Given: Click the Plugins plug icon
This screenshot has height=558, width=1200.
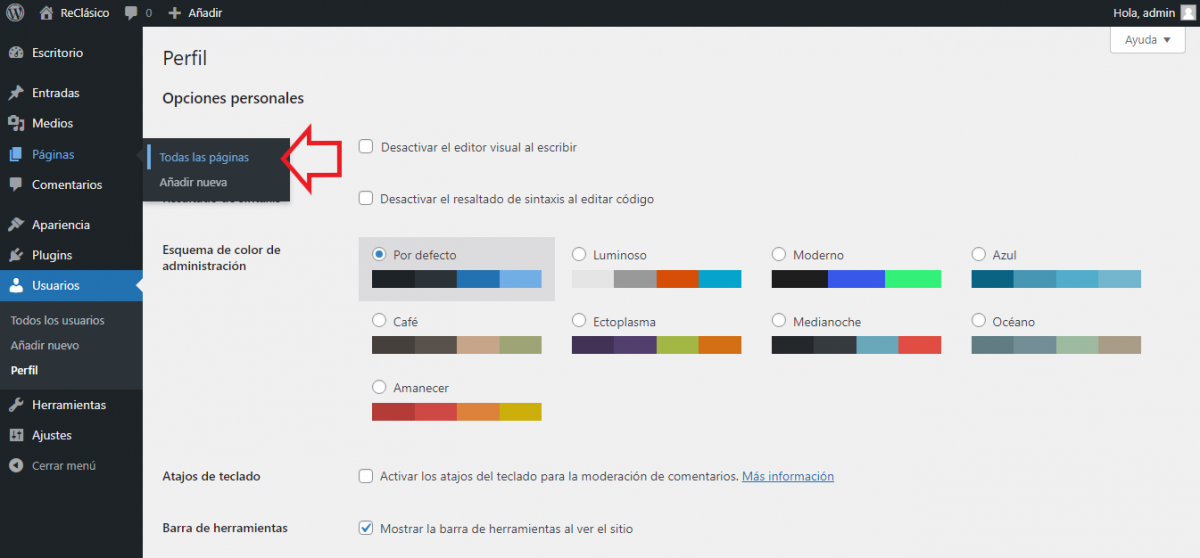Looking at the screenshot, I should click(x=15, y=255).
